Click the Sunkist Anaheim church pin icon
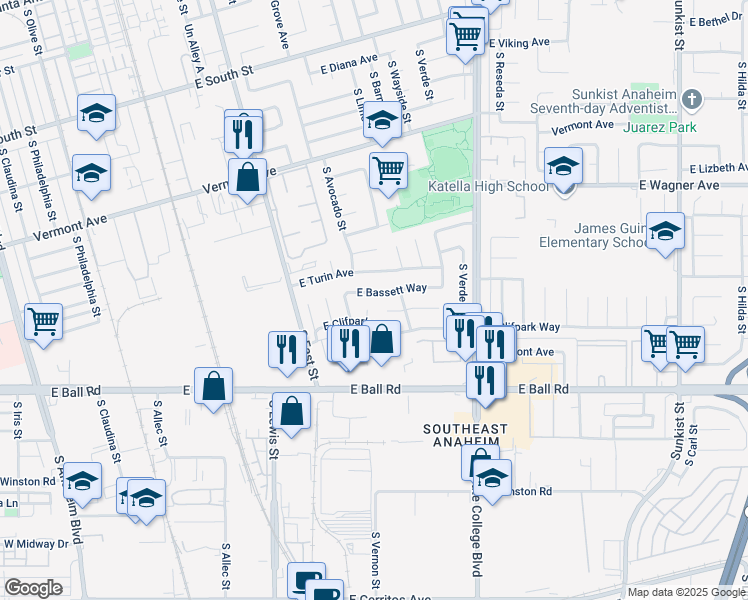The height and width of the screenshot is (600, 748). pyautogui.click(x=692, y=100)
